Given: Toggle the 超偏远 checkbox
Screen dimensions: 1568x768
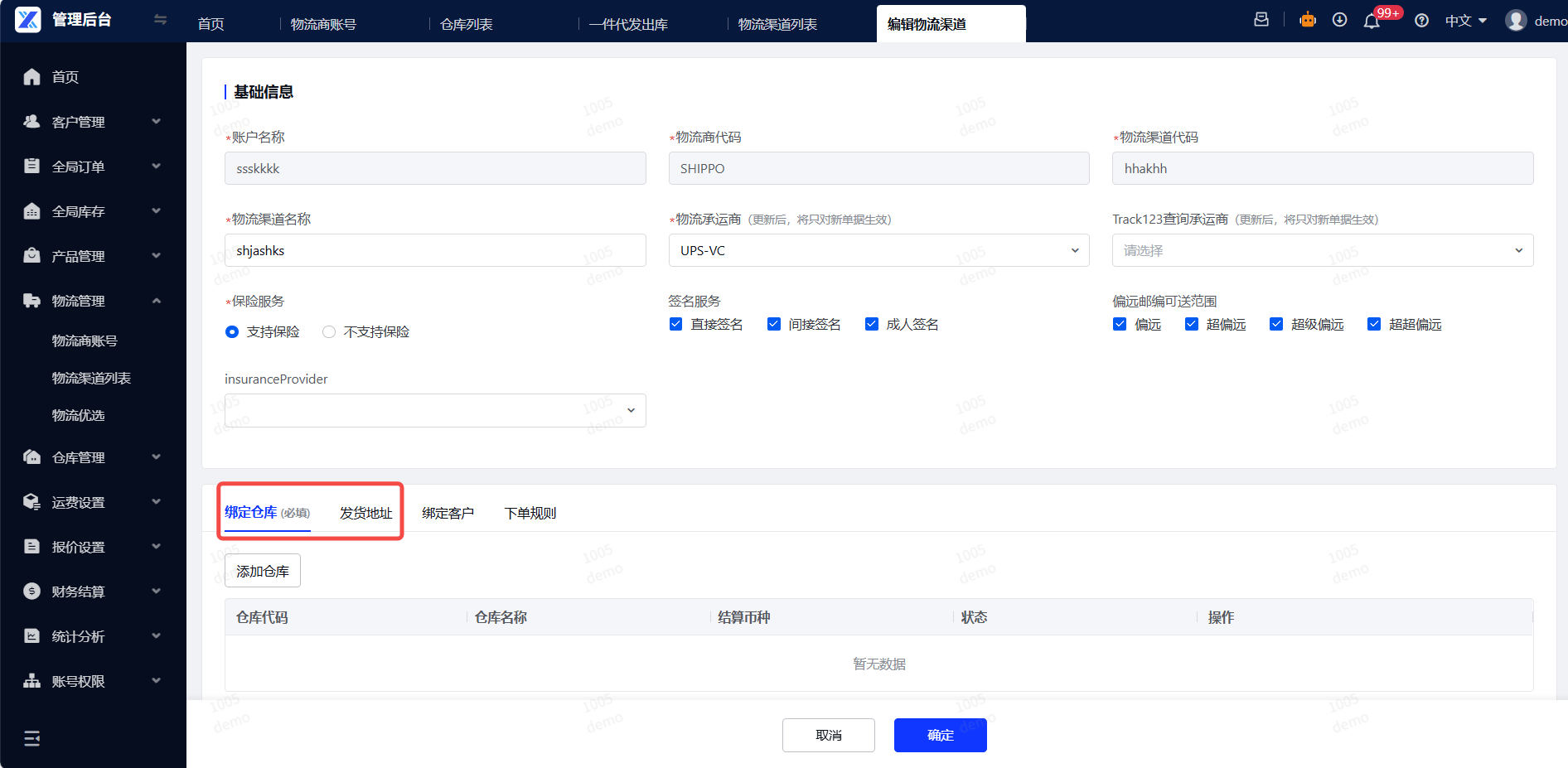Looking at the screenshot, I should 1192,324.
